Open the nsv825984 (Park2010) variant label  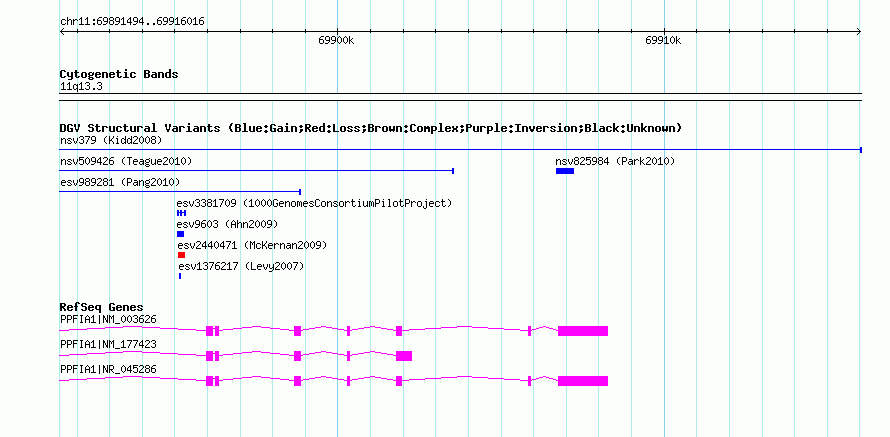(x=615, y=162)
